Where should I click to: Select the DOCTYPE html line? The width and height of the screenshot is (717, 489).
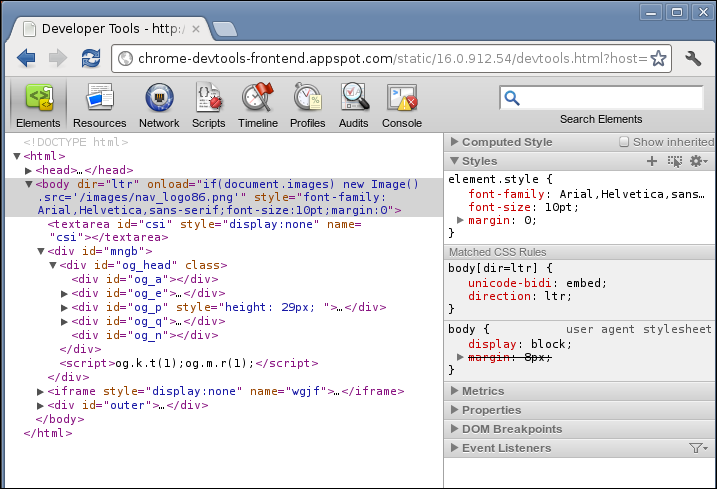76,142
